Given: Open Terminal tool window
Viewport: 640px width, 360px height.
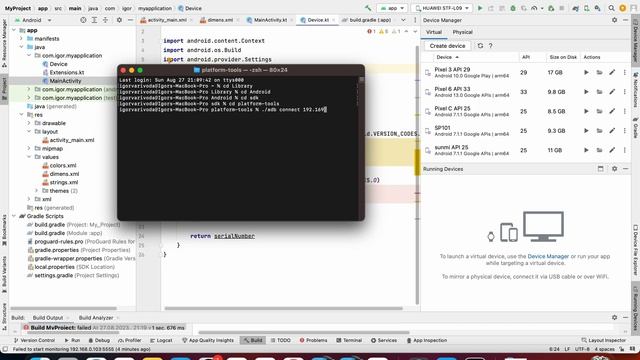Looking at the screenshot, I should tap(349, 340).
